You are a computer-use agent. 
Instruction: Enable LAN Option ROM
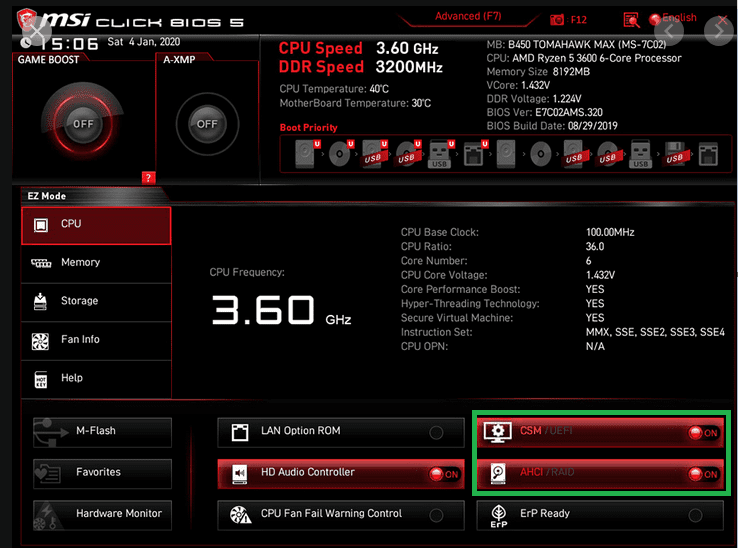point(341,432)
